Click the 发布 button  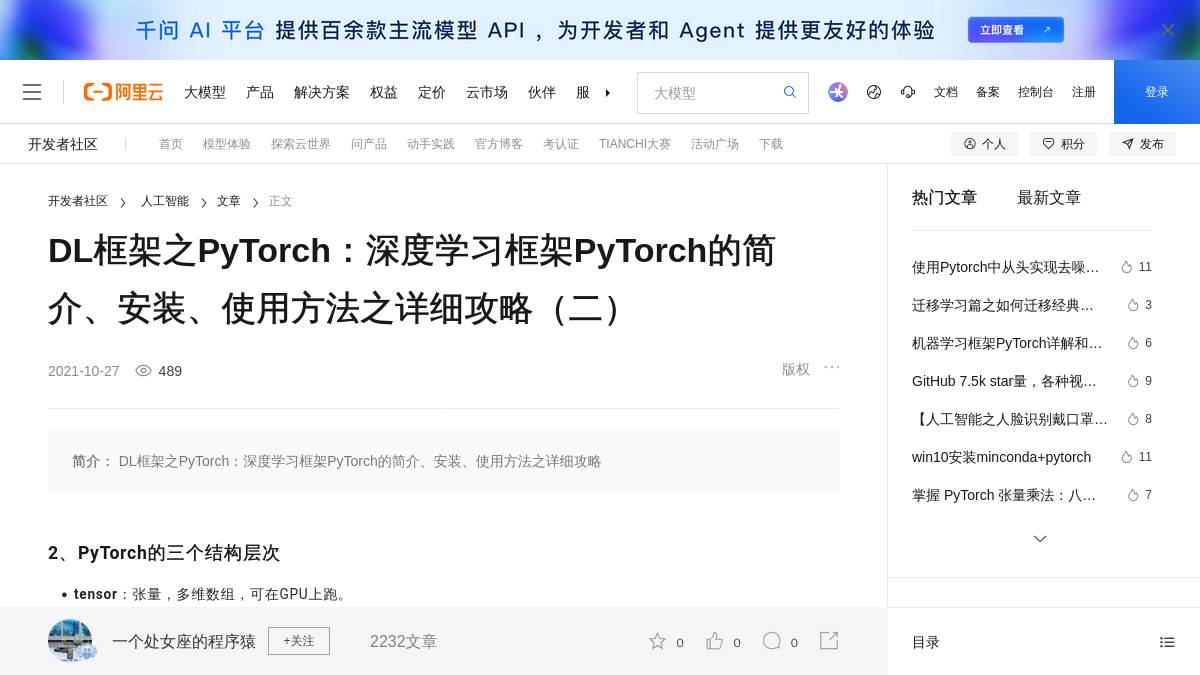coord(1142,144)
